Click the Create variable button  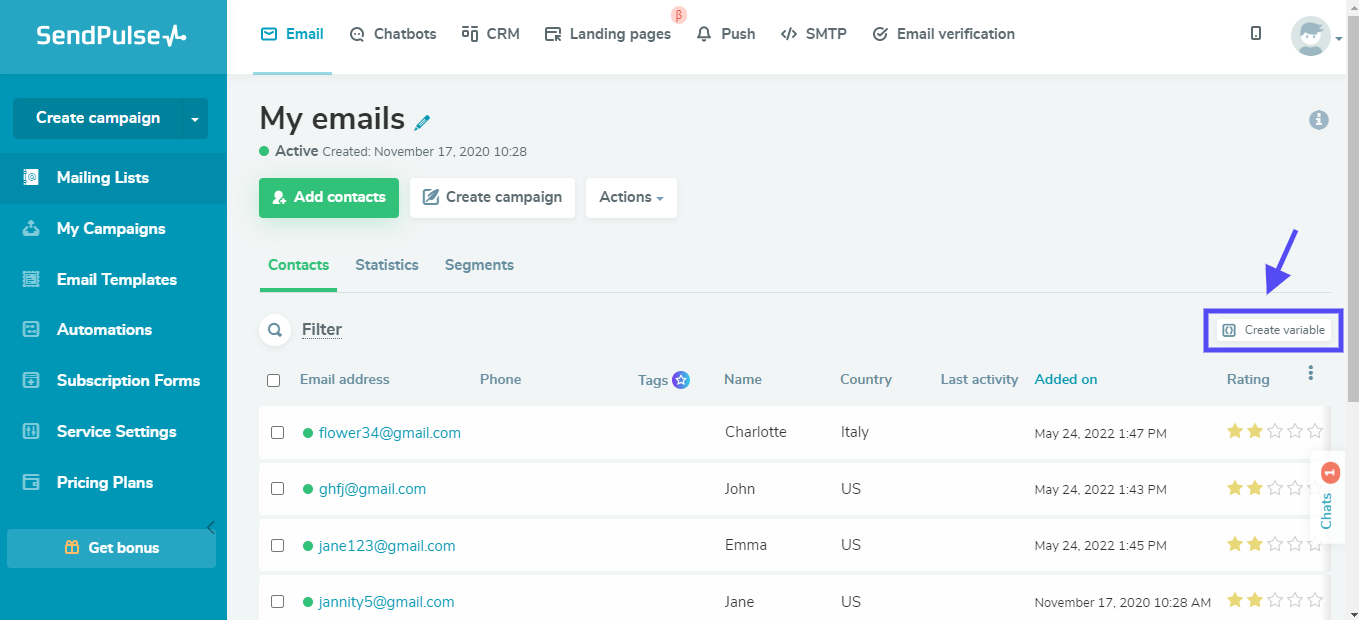(x=1273, y=330)
